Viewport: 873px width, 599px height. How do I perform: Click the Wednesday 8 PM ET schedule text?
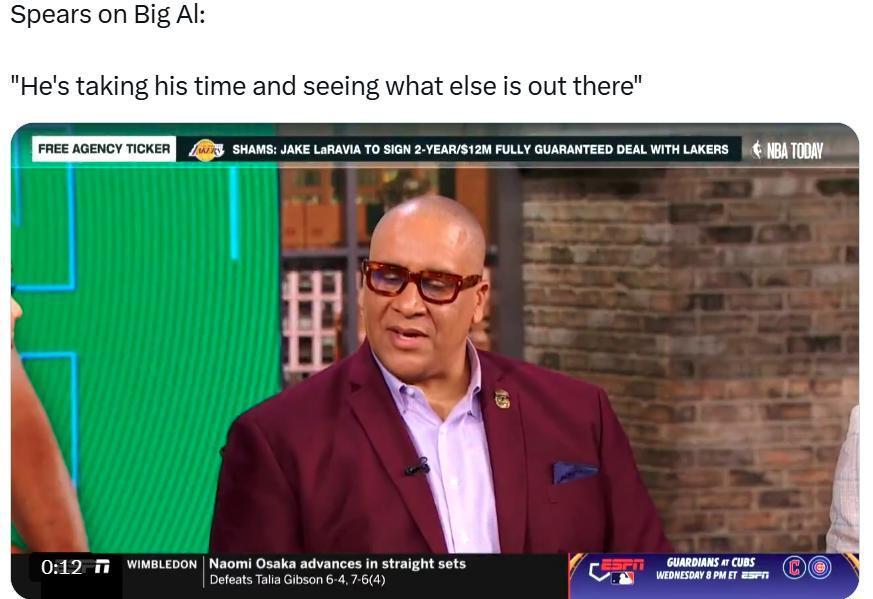(x=712, y=575)
